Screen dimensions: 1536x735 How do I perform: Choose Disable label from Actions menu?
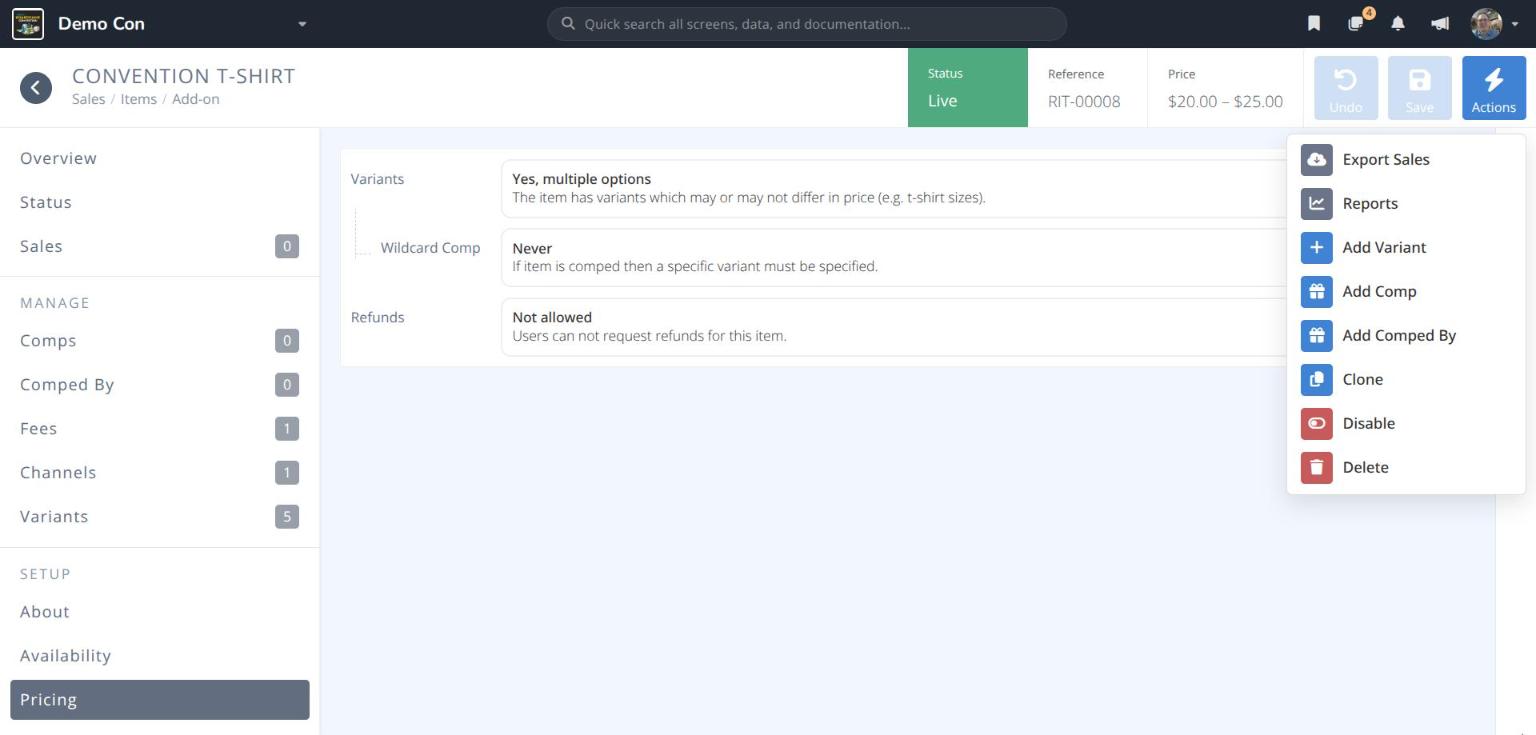click(x=1369, y=423)
